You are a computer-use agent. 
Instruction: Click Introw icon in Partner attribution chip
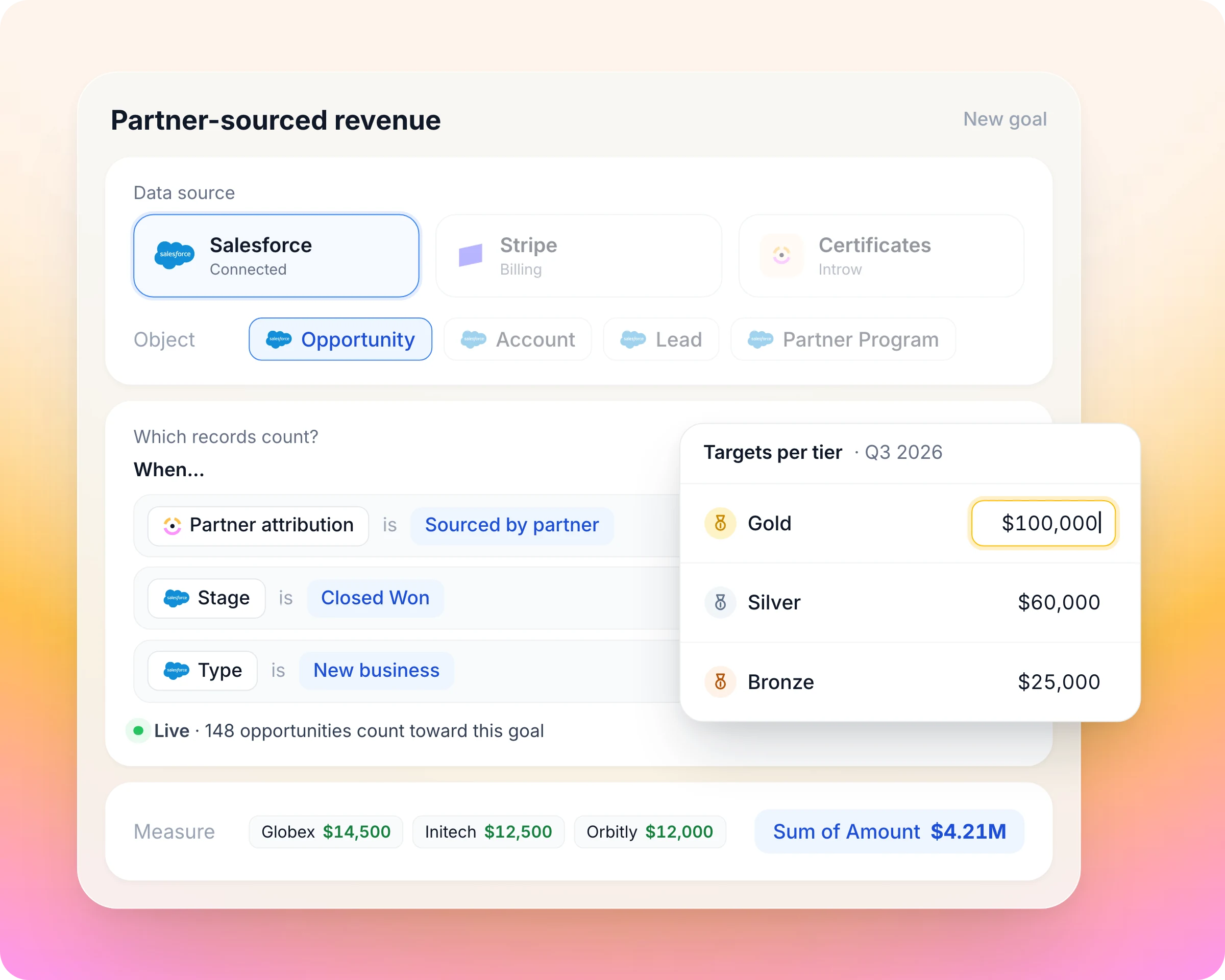pos(172,526)
